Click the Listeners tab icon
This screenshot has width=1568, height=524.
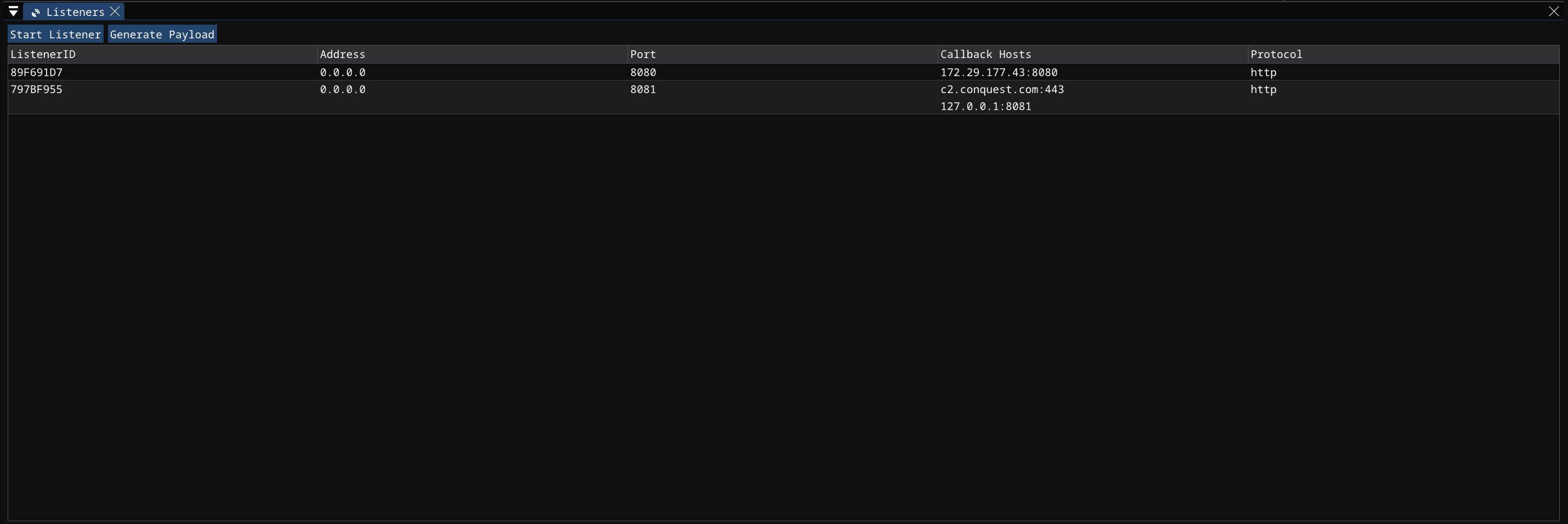point(36,12)
